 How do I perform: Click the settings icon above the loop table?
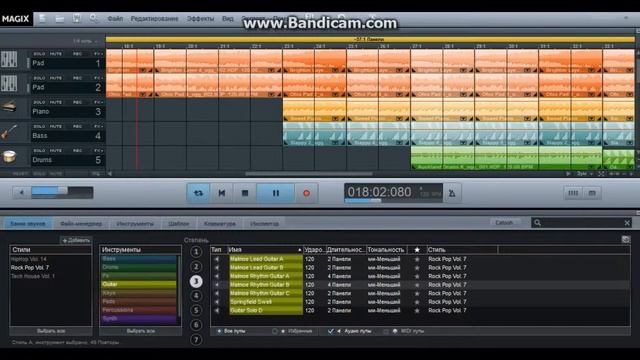pyautogui.click(x=626, y=240)
